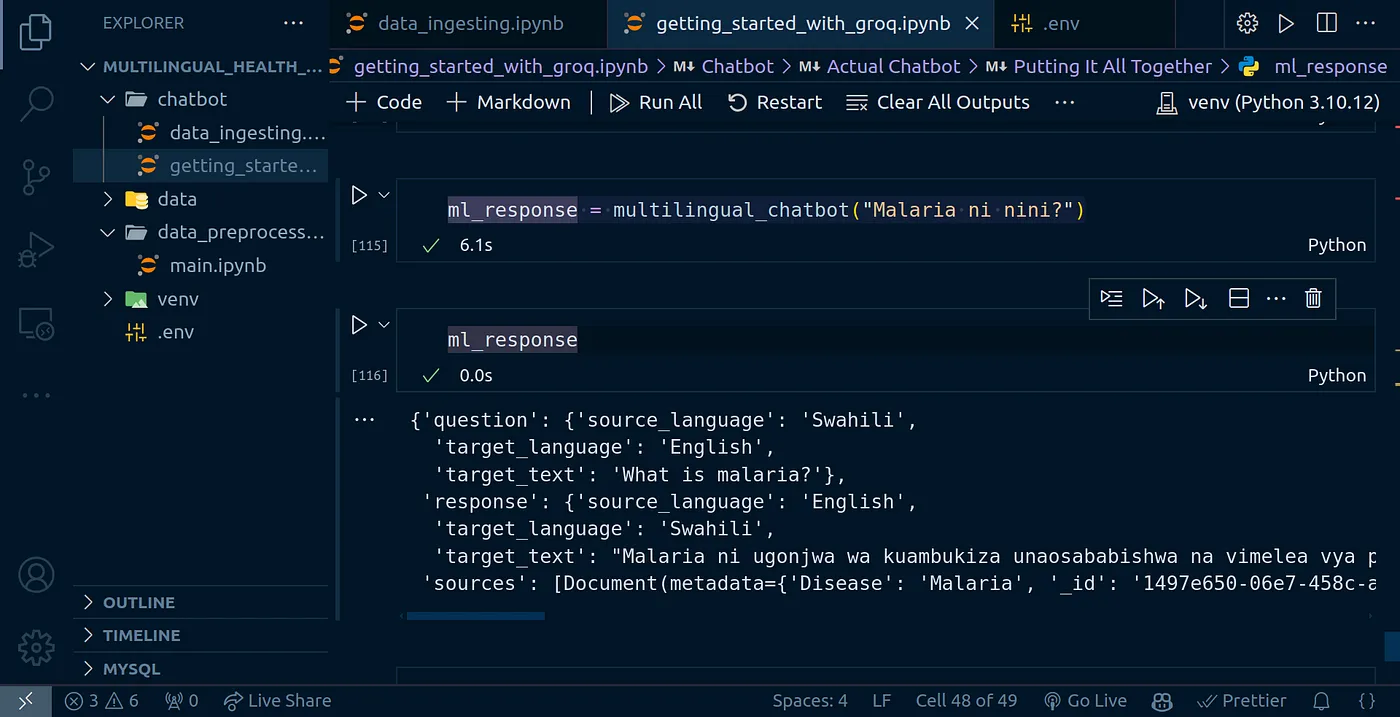The height and width of the screenshot is (717, 1400).
Task: Open the Source Control view
Action: (36, 176)
